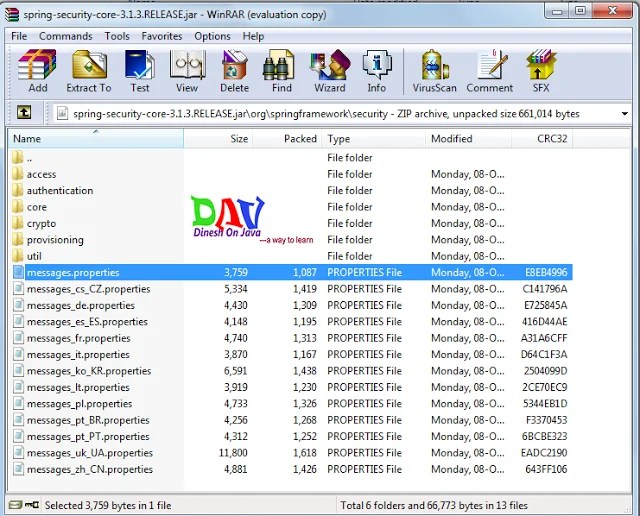Click the packed value 1,438
The width and height of the screenshot is (640, 516).
point(304,371)
